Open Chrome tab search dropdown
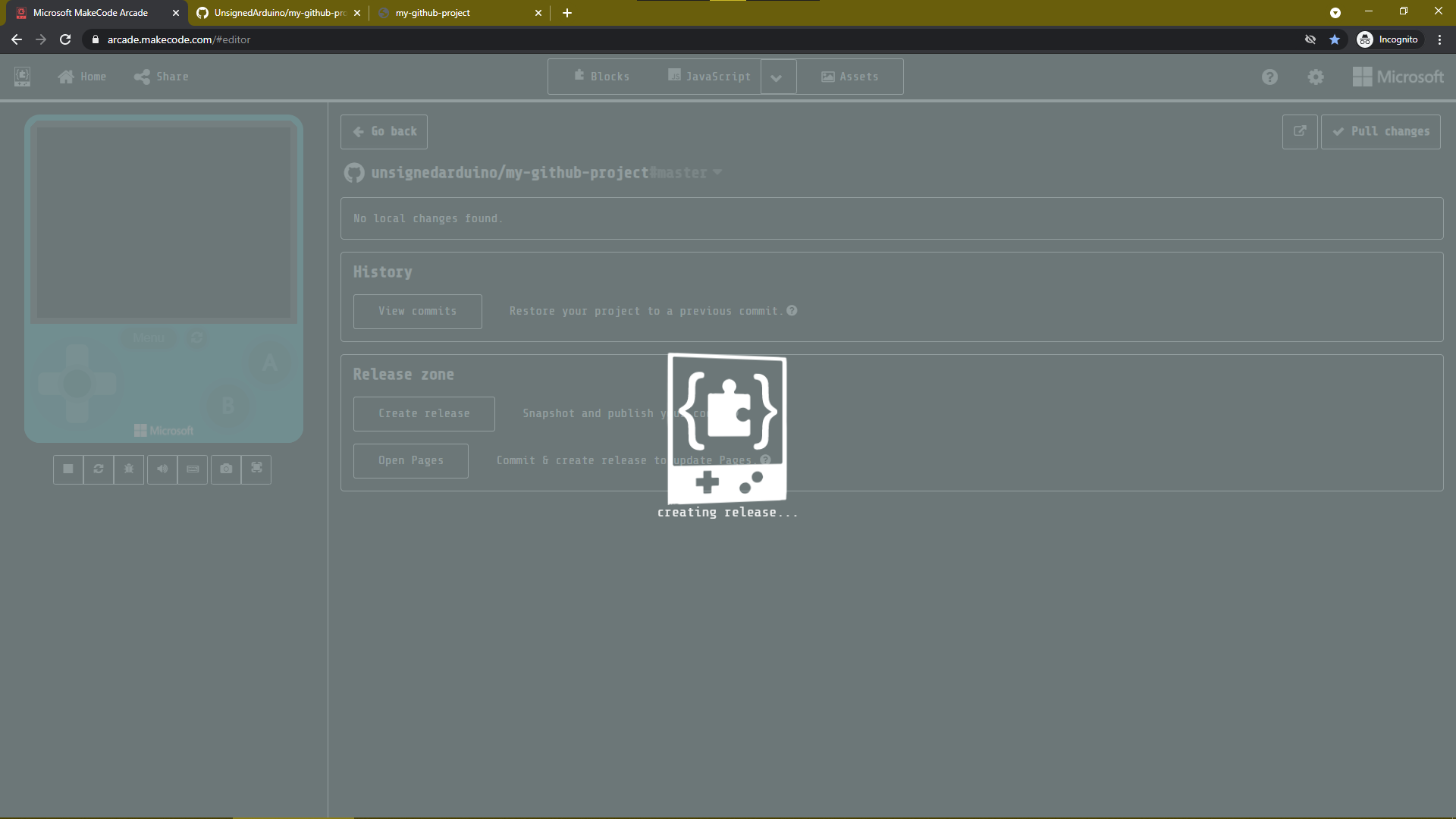This screenshot has width=1456, height=819. tap(1335, 13)
